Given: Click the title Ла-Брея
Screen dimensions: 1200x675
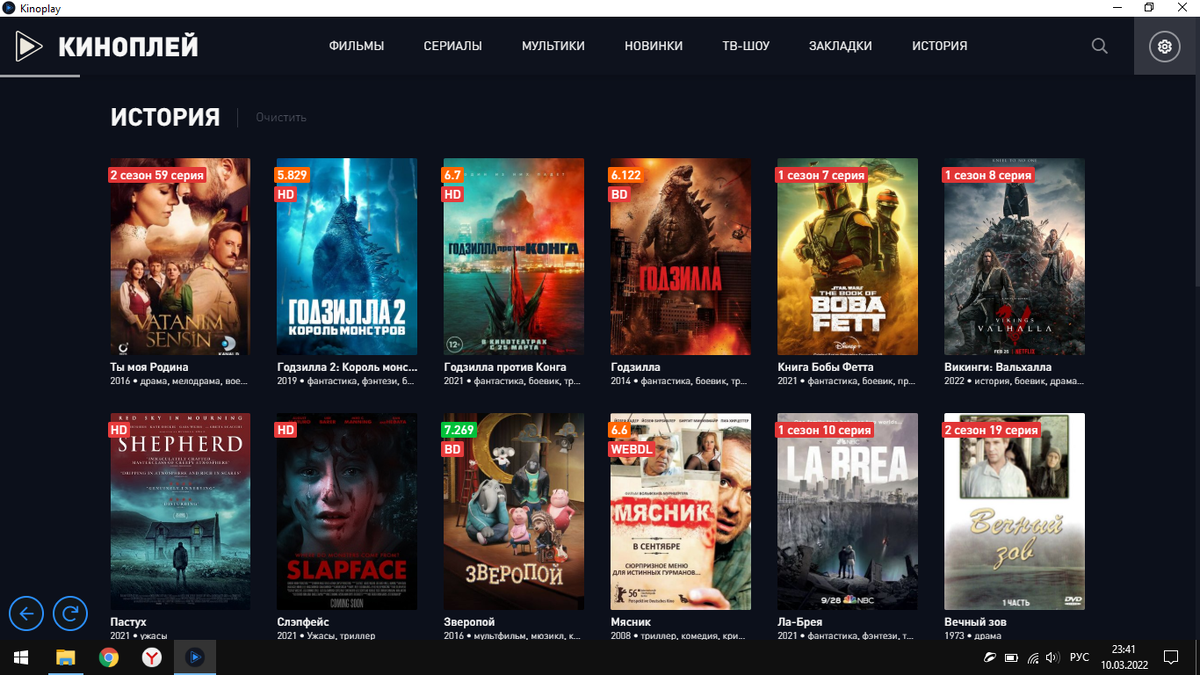Looking at the screenshot, I should (x=800, y=622).
